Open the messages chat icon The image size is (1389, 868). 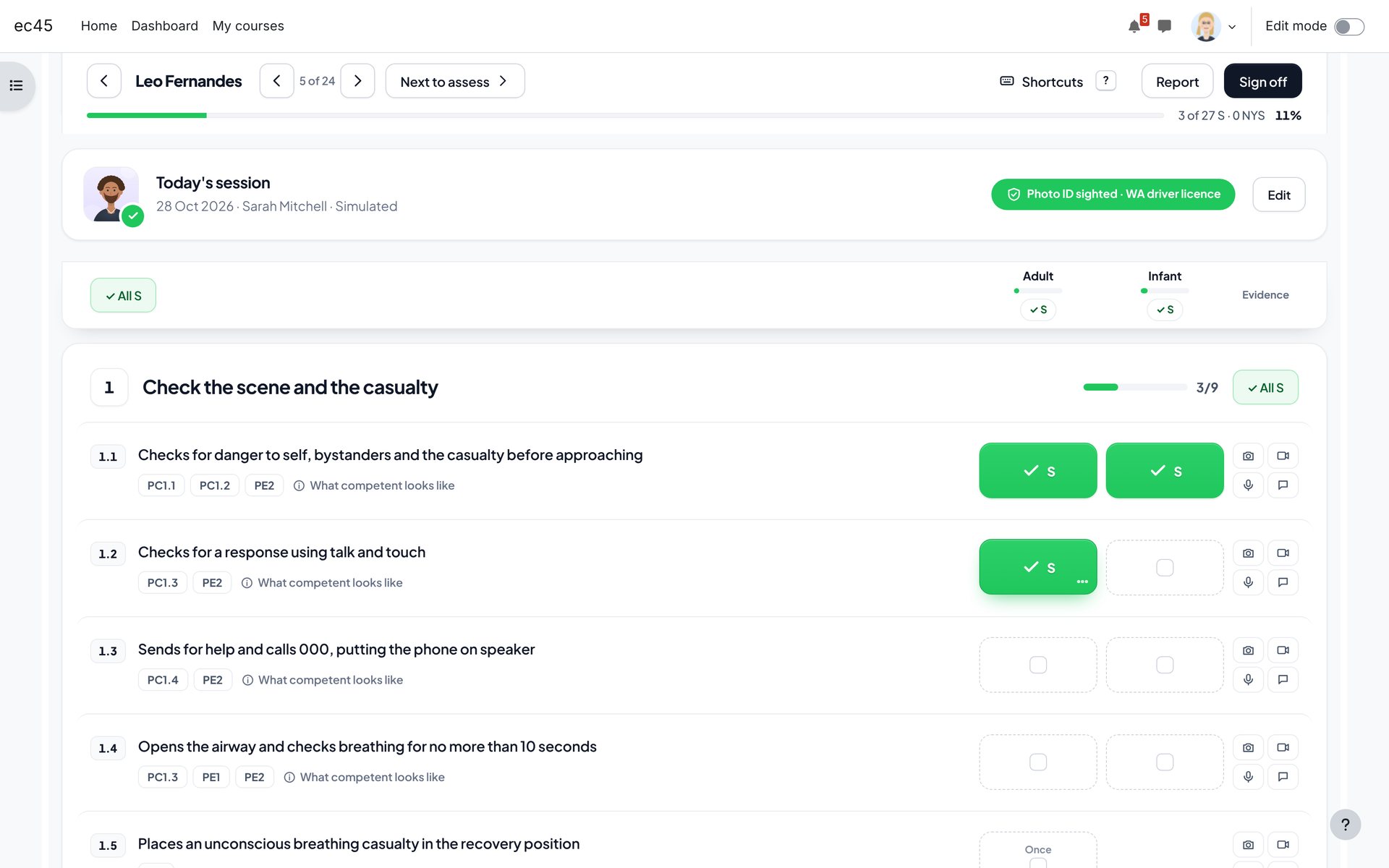coord(1164,27)
